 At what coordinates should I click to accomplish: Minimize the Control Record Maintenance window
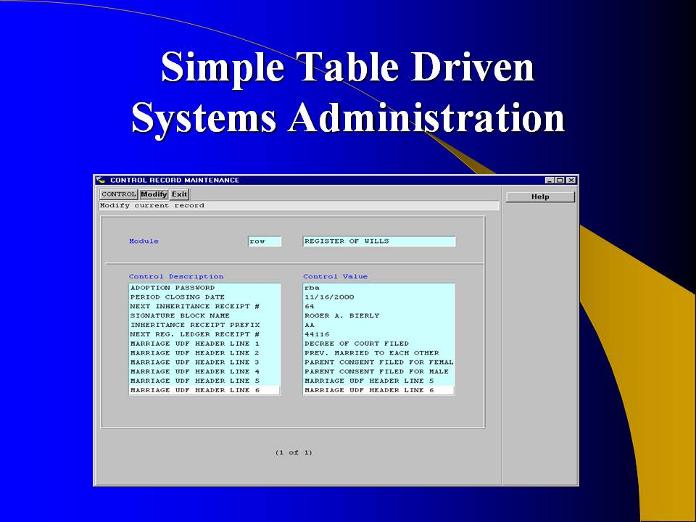550,180
